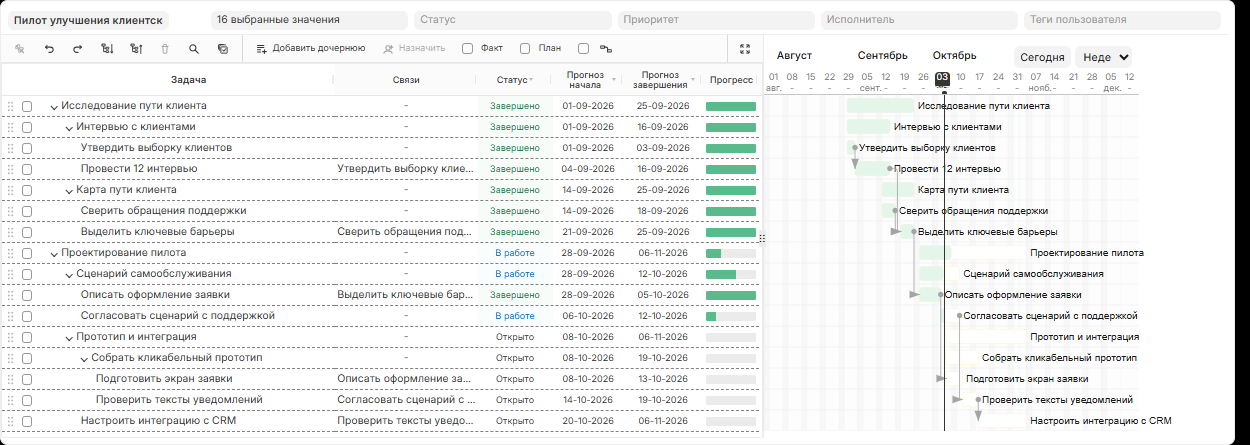Check the Проверить тексты уведомлений row checkbox

pyautogui.click(x=27, y=400)
